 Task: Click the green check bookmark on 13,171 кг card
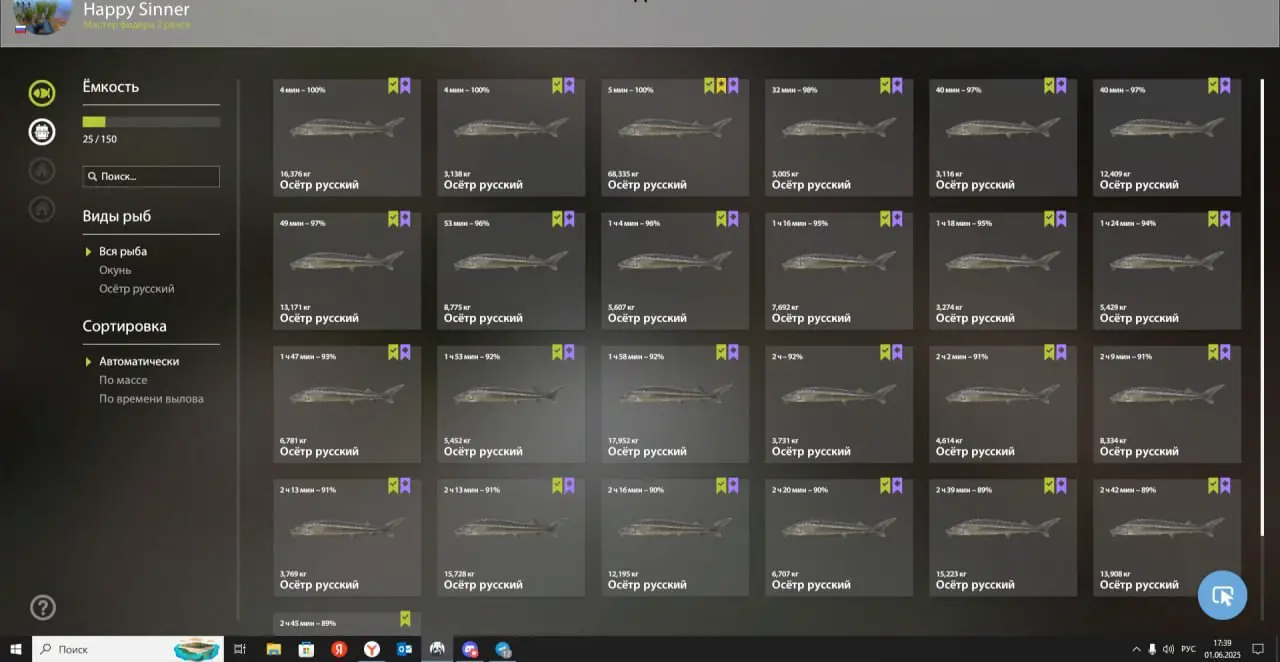(x=393, y=219)
